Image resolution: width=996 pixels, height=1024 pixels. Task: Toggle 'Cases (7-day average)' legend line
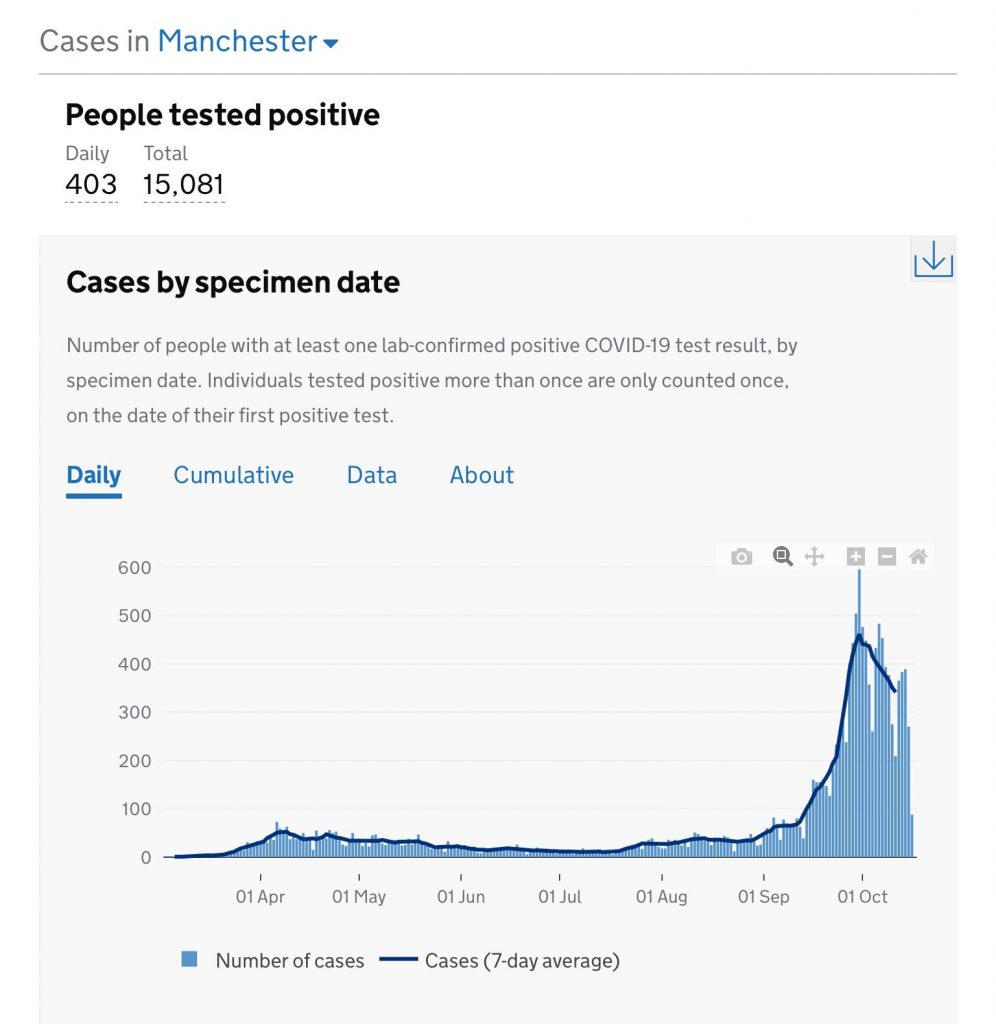click(x=522, y=960)
